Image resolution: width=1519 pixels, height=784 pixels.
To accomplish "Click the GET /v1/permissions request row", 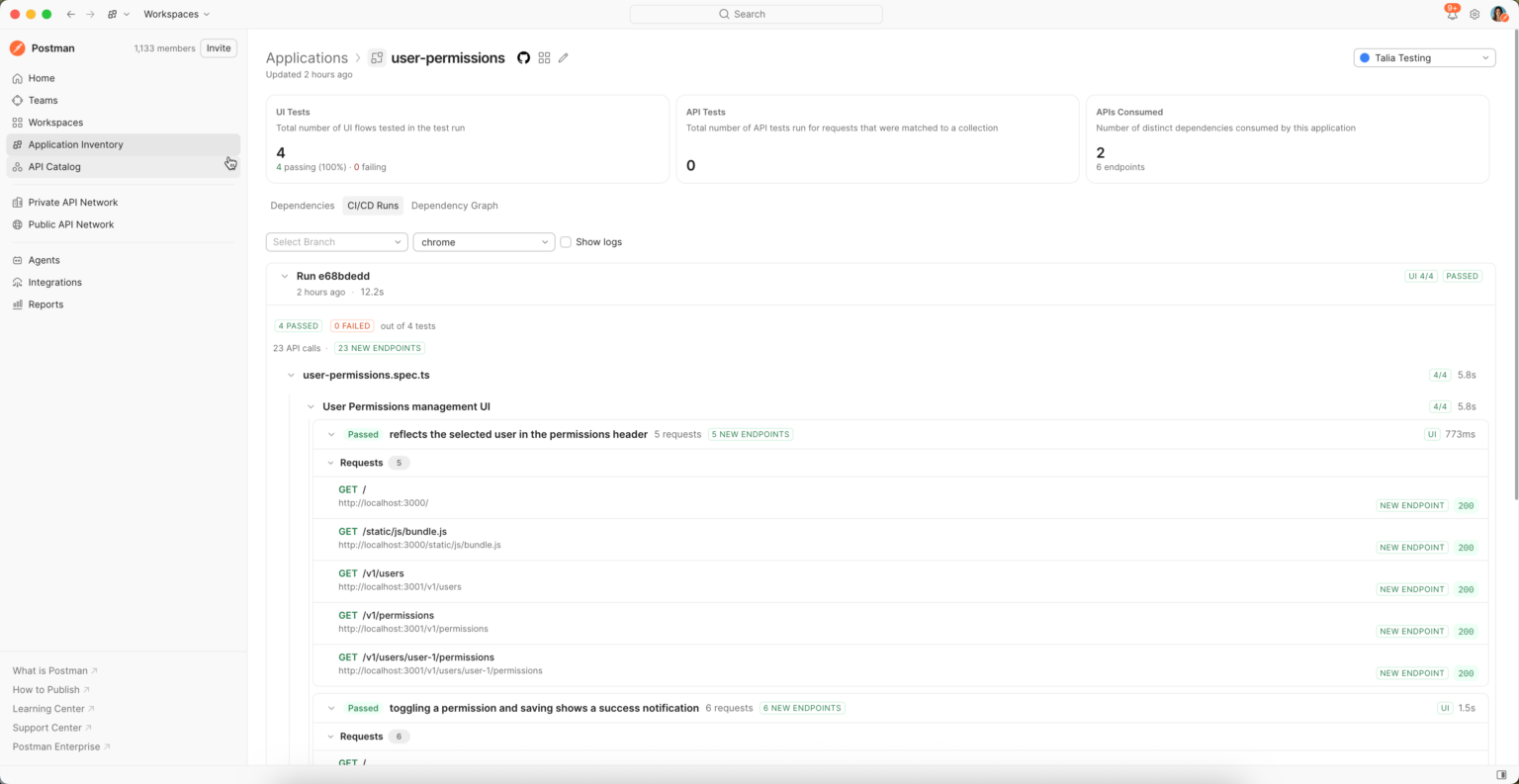I will [x=901, y=623].
